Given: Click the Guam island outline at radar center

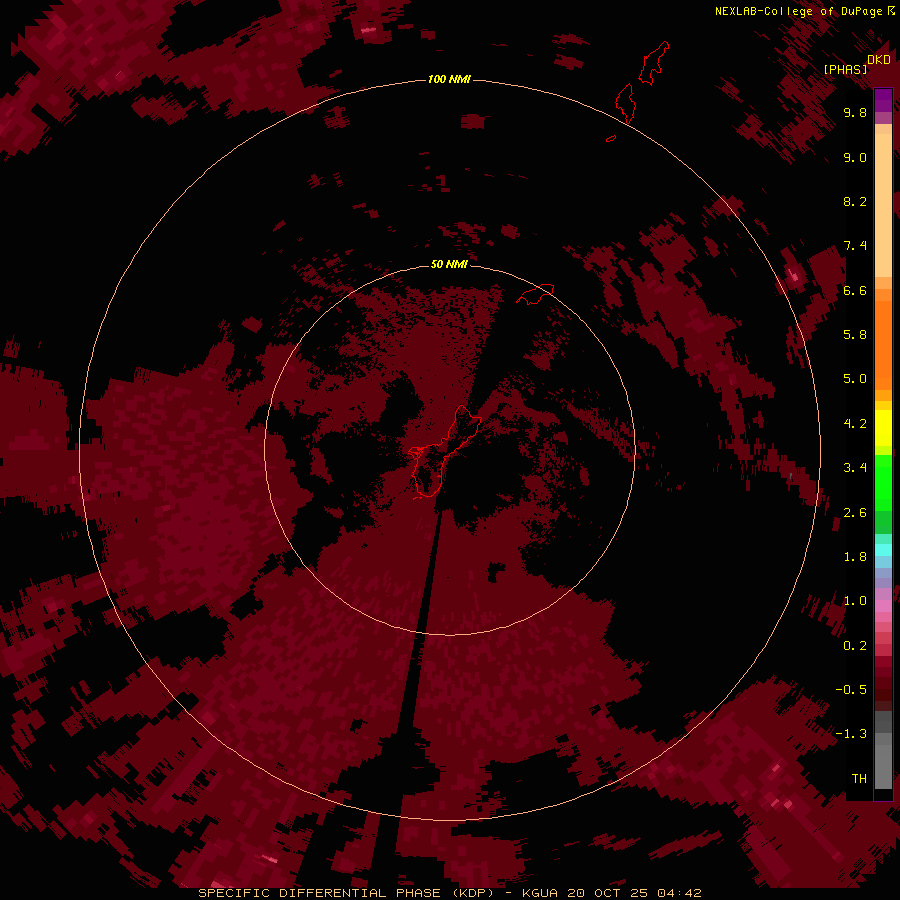Looking at the screenshot, I should point(444,453).
